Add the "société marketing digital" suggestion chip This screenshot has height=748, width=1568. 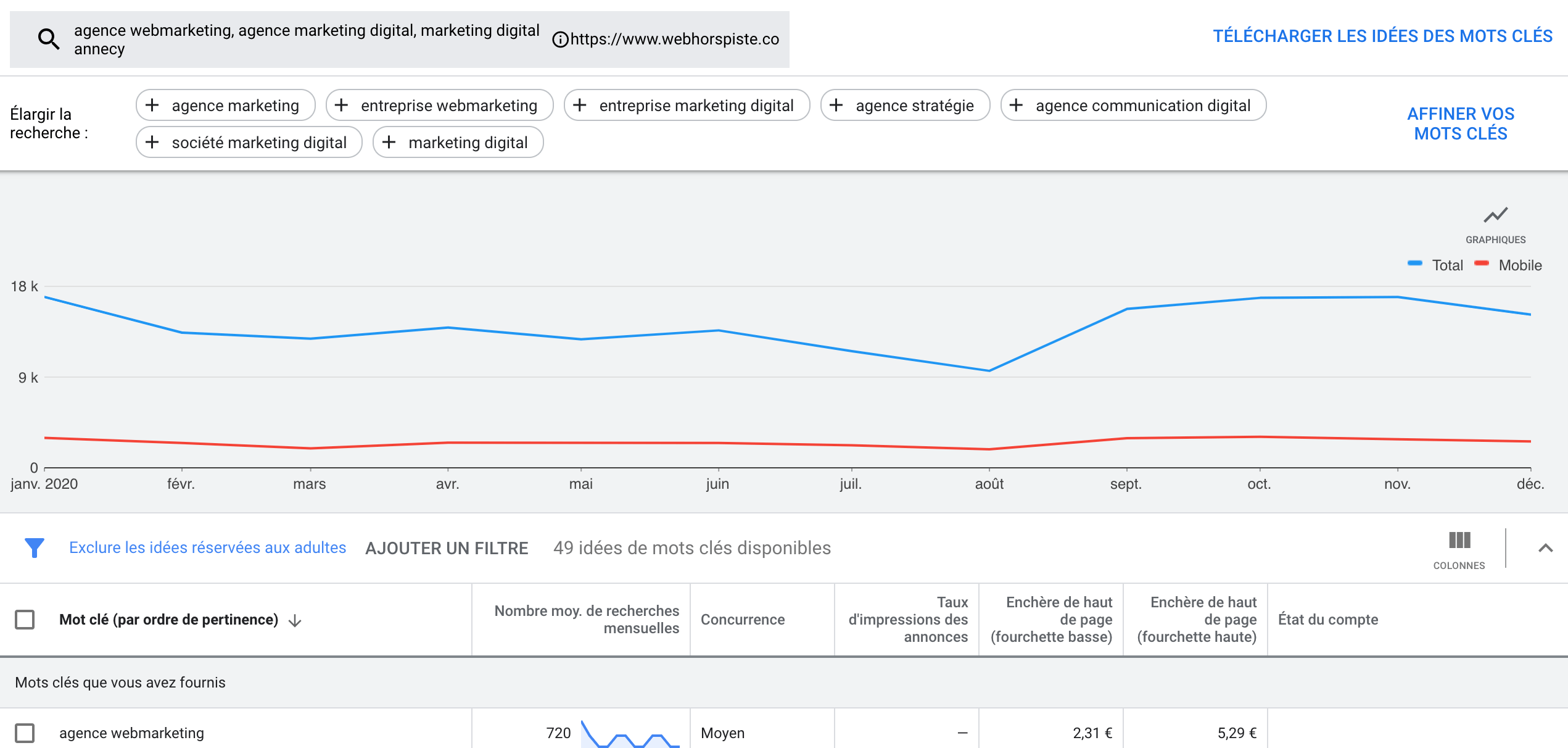tap(249, 142)
